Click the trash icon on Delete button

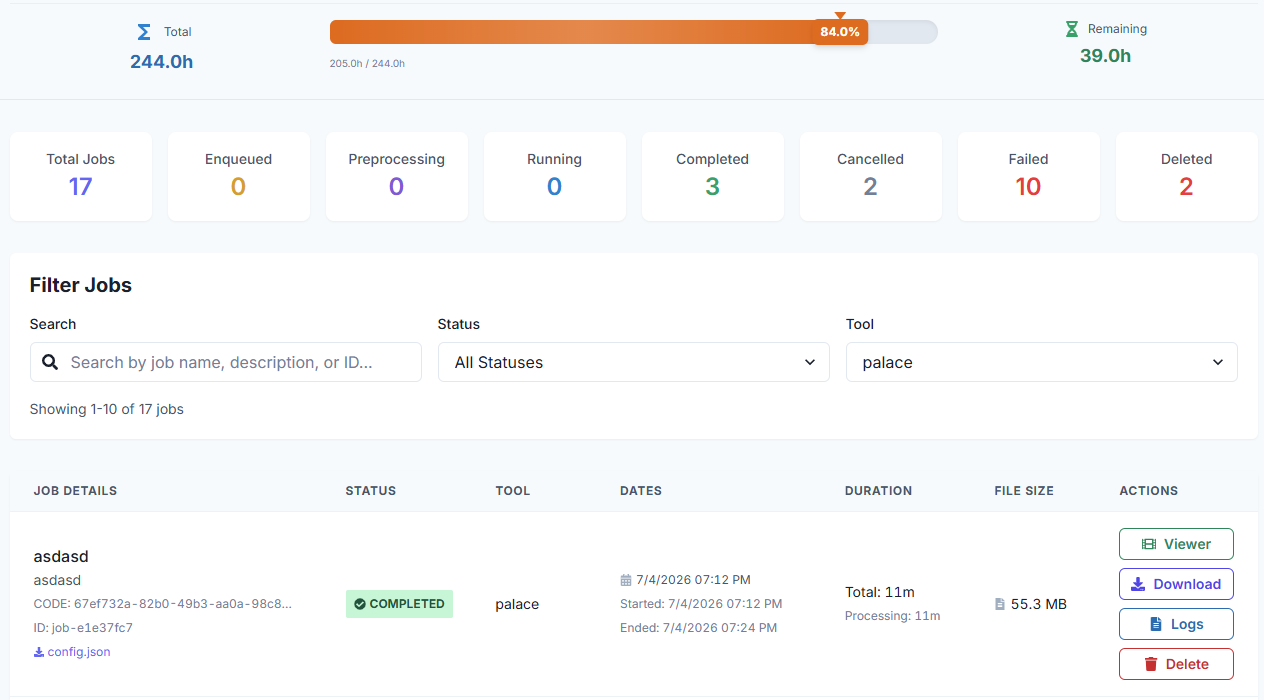tap(1151, 664)
